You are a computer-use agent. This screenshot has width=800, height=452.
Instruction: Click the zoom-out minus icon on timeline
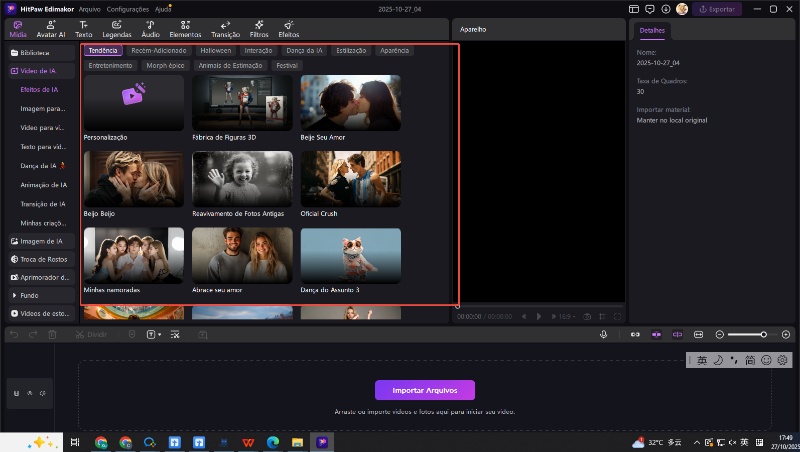[x=719, y=334]
